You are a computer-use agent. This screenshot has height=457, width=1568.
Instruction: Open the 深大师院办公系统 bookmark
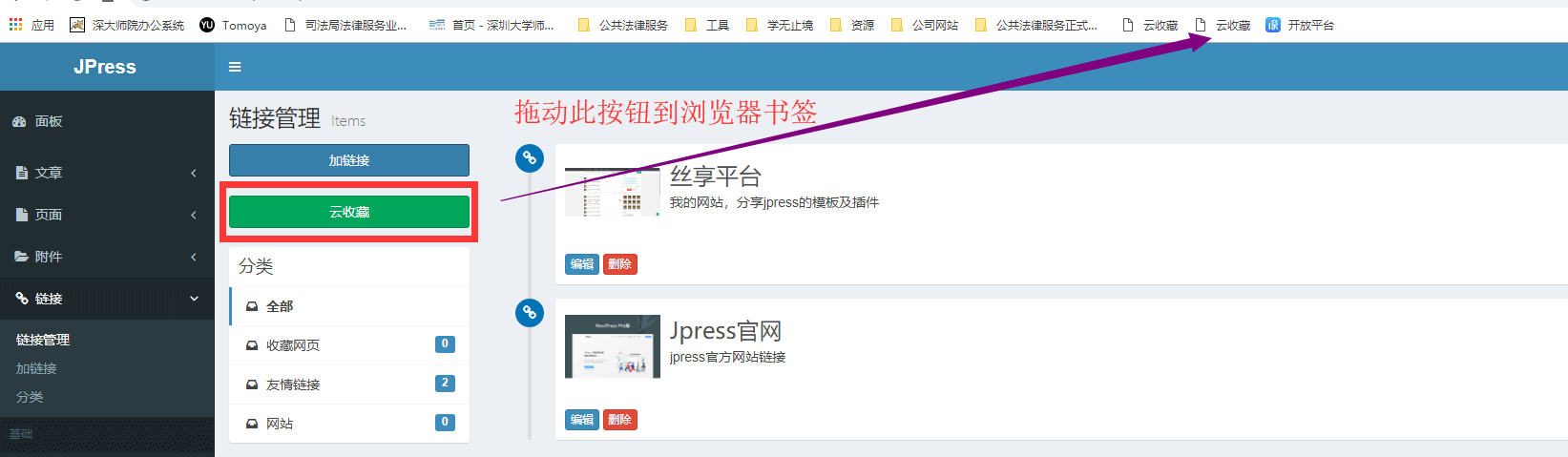point(127,25)
